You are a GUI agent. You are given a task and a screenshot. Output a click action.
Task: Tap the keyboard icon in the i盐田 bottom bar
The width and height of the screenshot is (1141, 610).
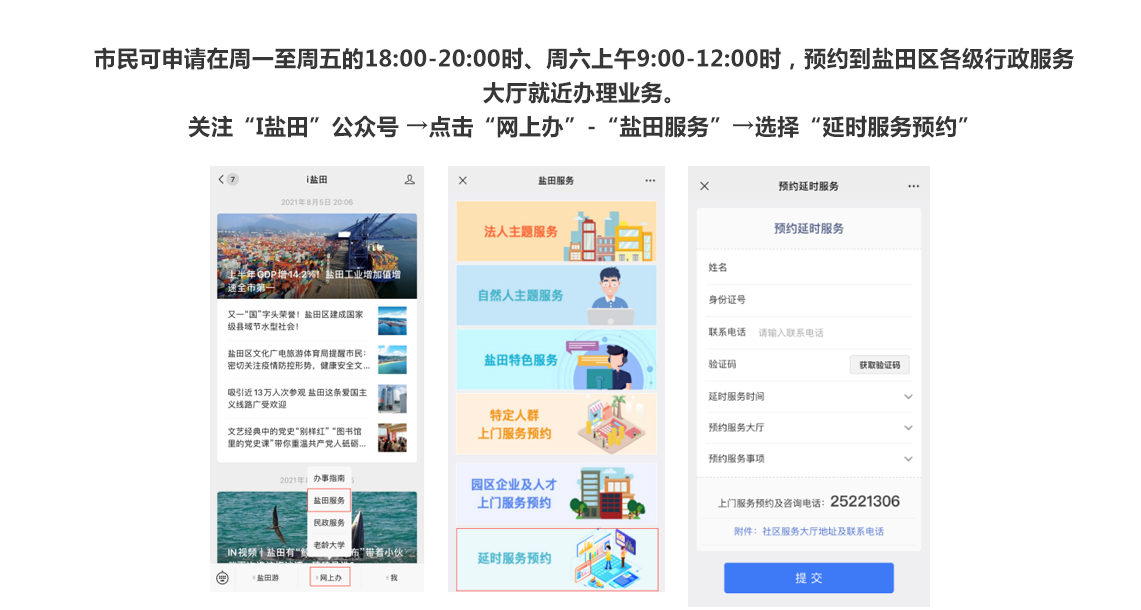pos(222,577)
